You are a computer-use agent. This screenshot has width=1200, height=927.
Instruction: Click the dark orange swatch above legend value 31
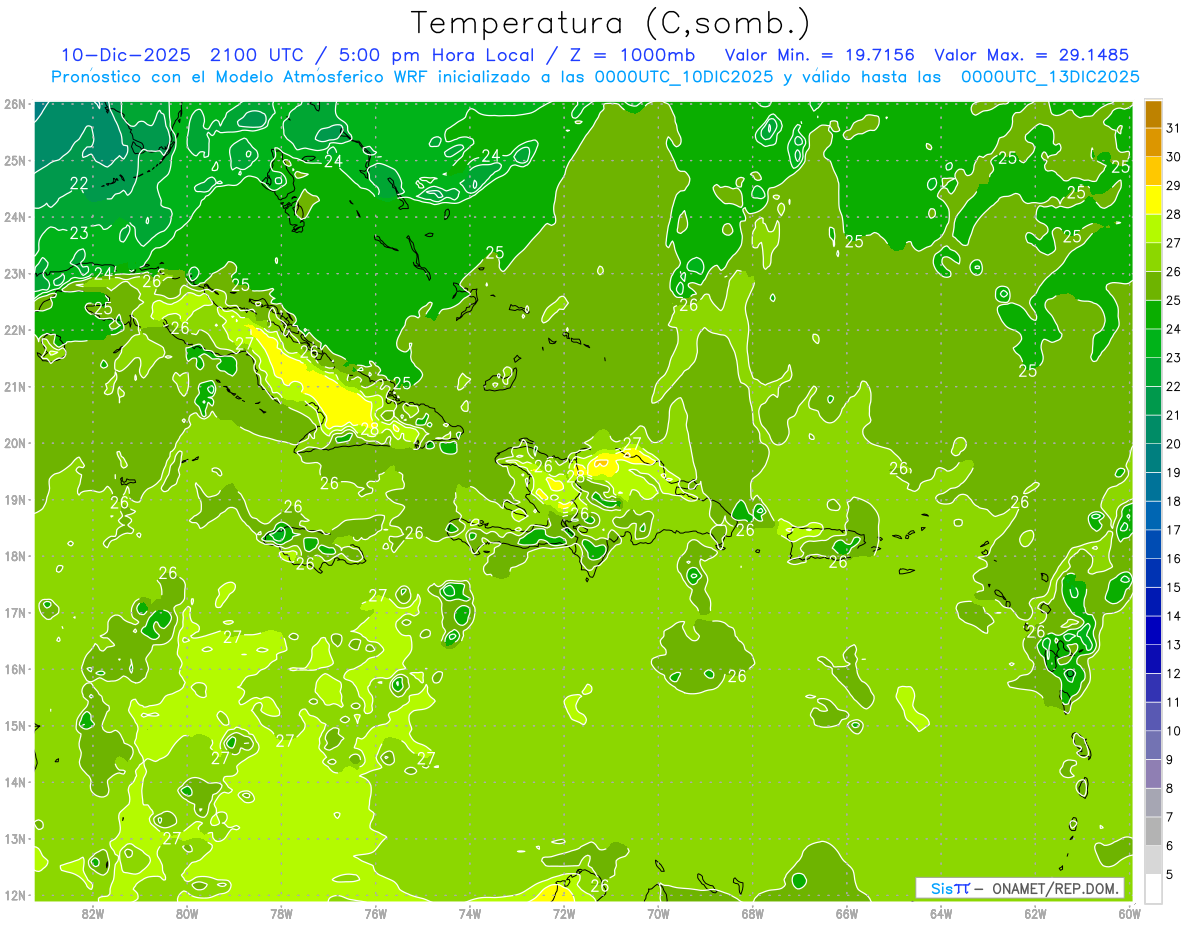[x=1153, y=114]
